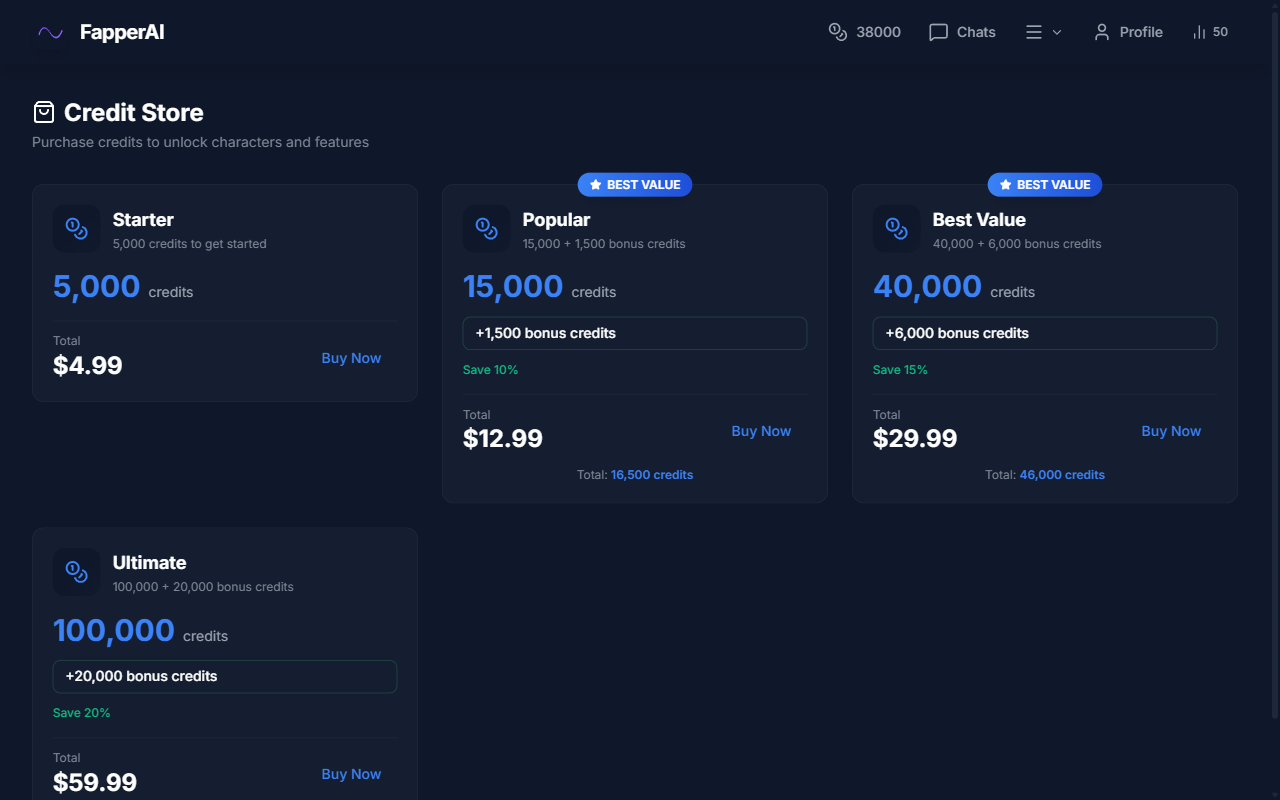Click the bar chart icon next to 50
The image size is (1280, 800).
[x=1198, y=32]
